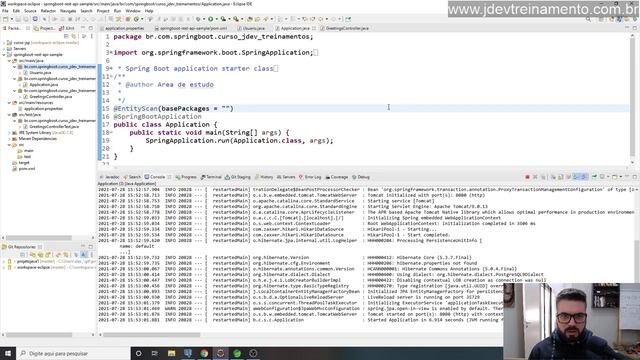Image resolution: width=640 pixels, height=360 pixels.
Task: Expand the Servers project node
Action: 4,49
